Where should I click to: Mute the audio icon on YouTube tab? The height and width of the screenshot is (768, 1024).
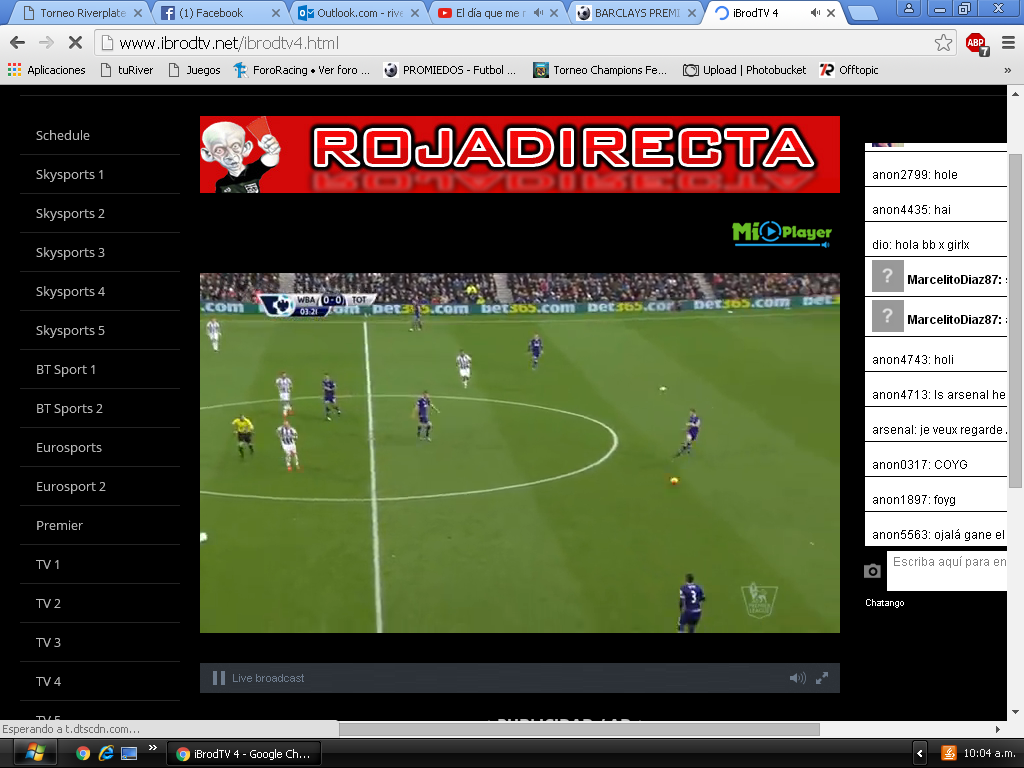[538, 13]
